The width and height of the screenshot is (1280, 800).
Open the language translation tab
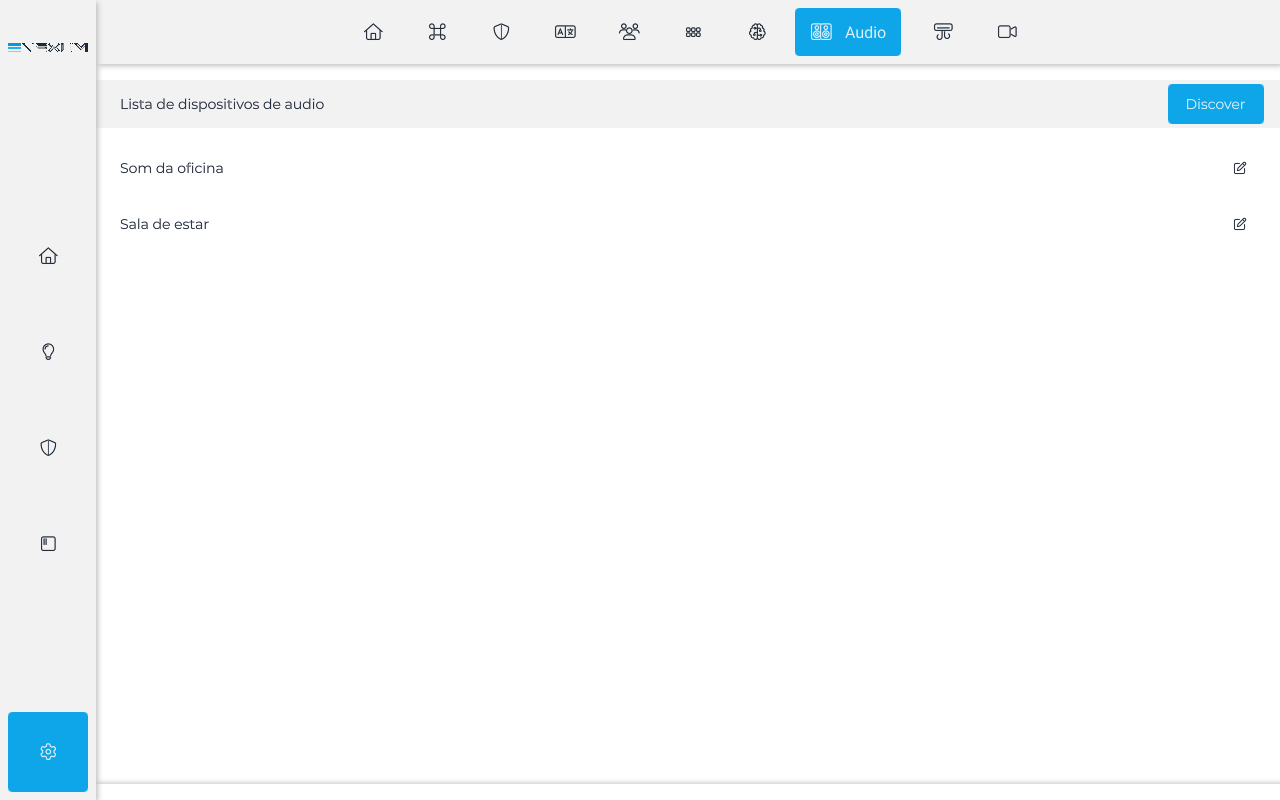(565, 32)
